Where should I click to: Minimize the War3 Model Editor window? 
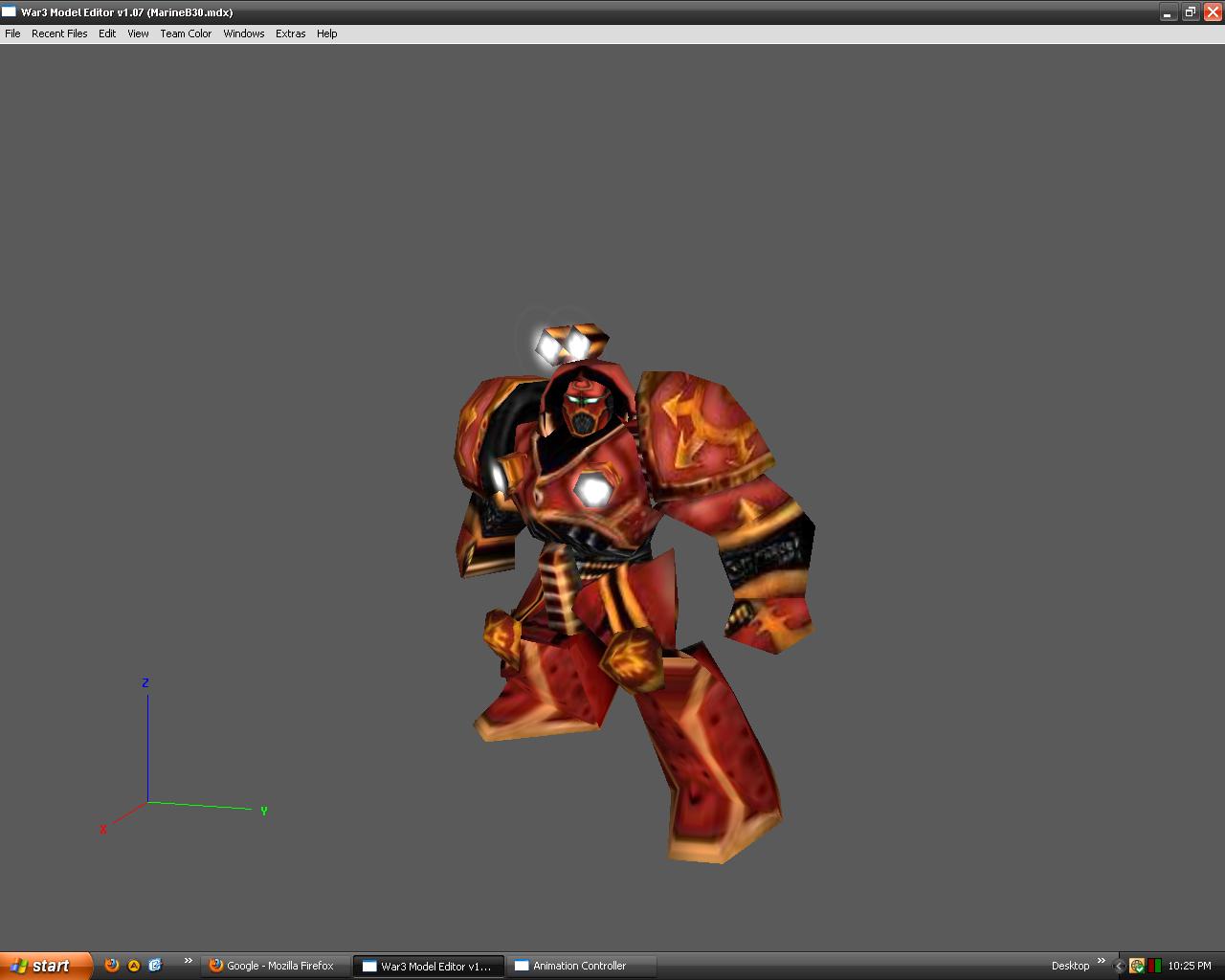pyautogui.click(x=1168, y=12)
